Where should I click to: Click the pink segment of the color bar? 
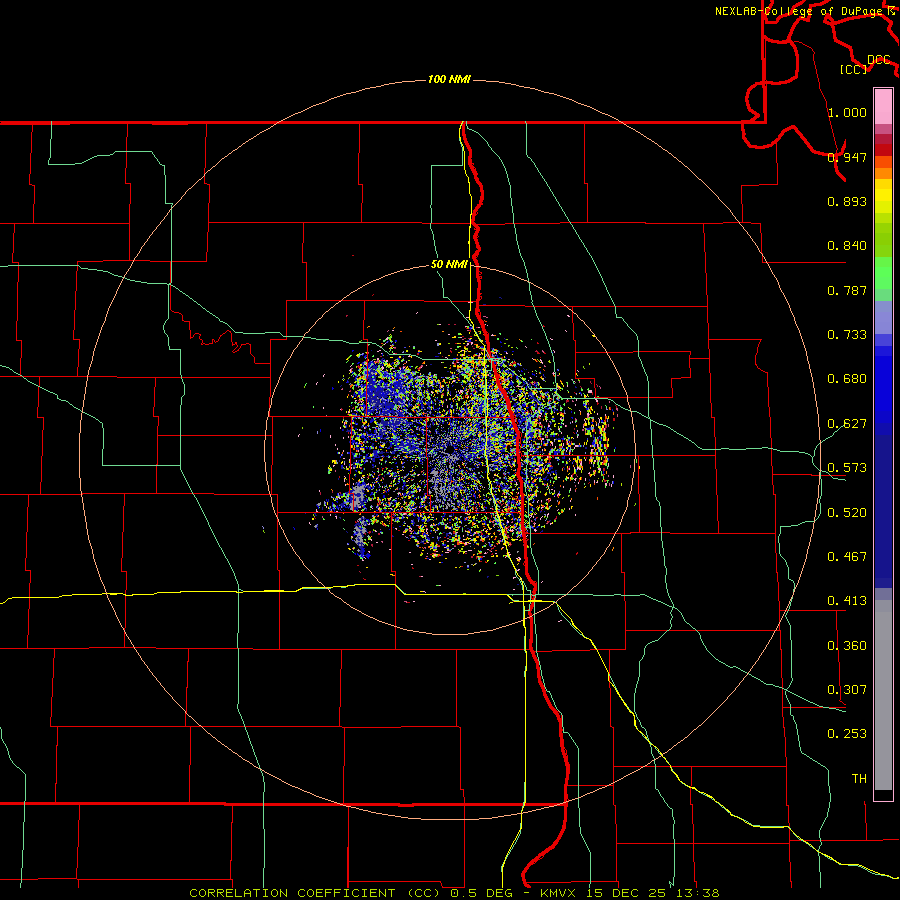[883, 106]
